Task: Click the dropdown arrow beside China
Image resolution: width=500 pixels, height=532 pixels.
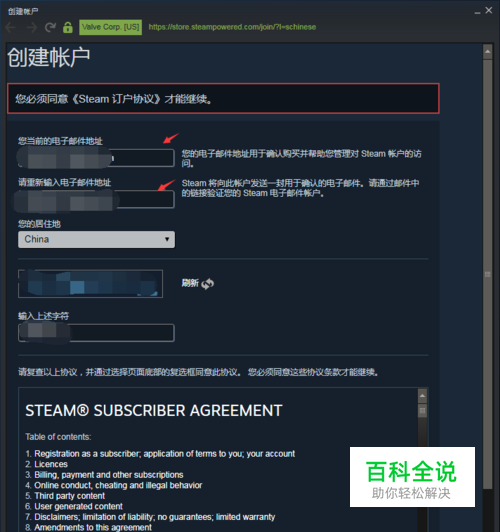Action: 167,239
